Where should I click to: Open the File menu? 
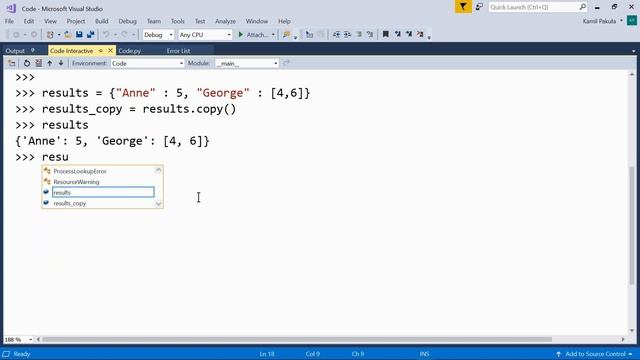click(9, 21)
